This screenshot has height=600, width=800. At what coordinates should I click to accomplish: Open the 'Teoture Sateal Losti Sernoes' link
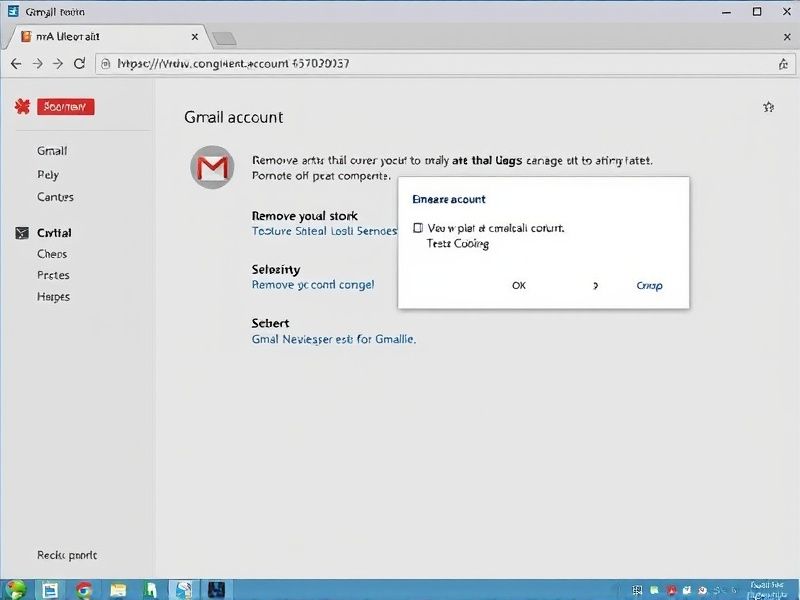[324, 231]
